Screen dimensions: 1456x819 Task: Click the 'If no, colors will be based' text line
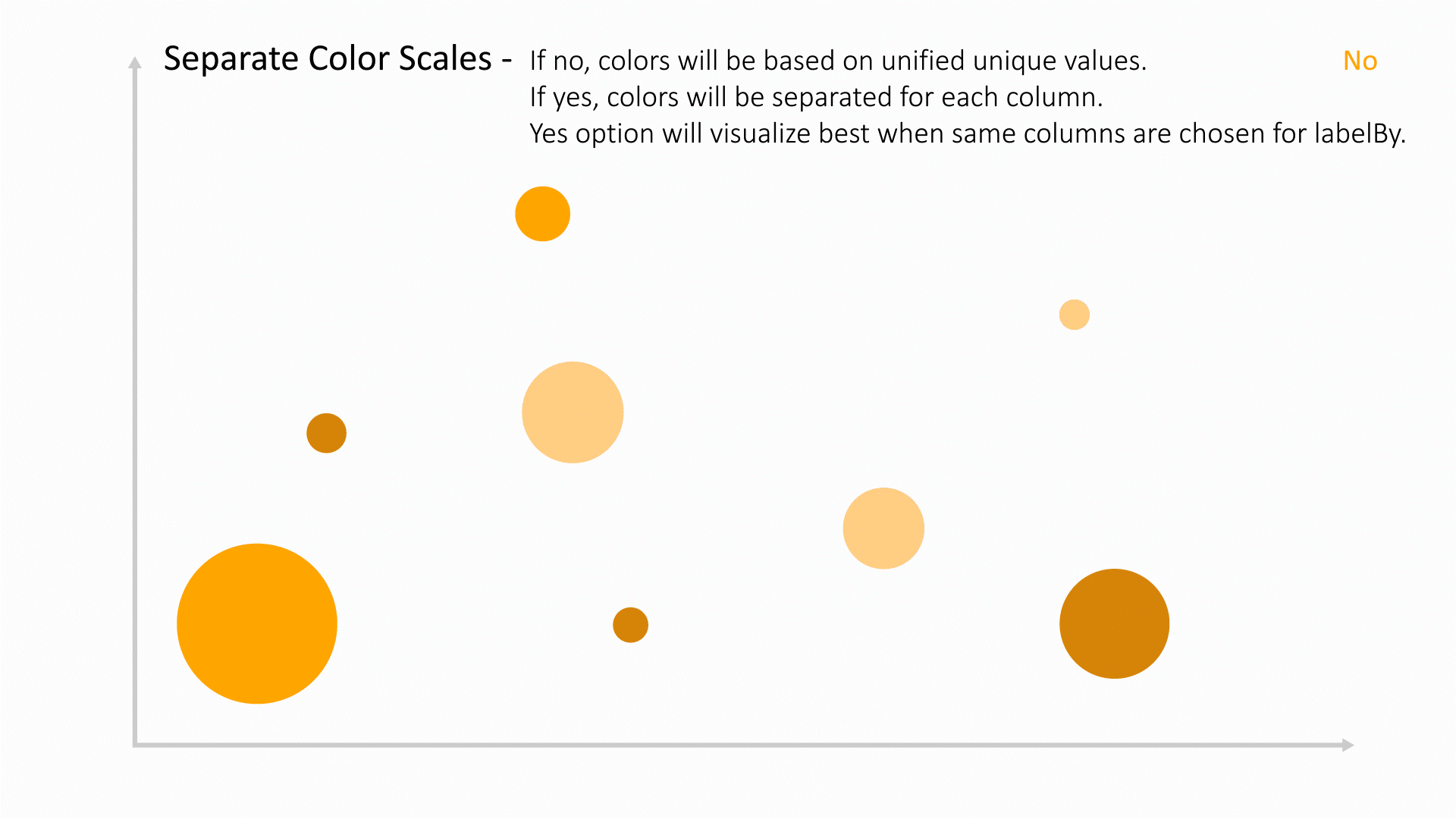coord(838,61)
